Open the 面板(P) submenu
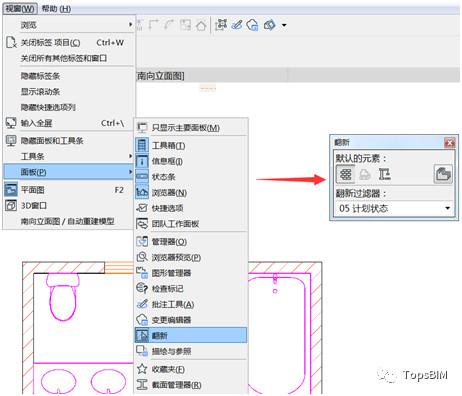This screenshot has height=396, width=462. (69, 172)
